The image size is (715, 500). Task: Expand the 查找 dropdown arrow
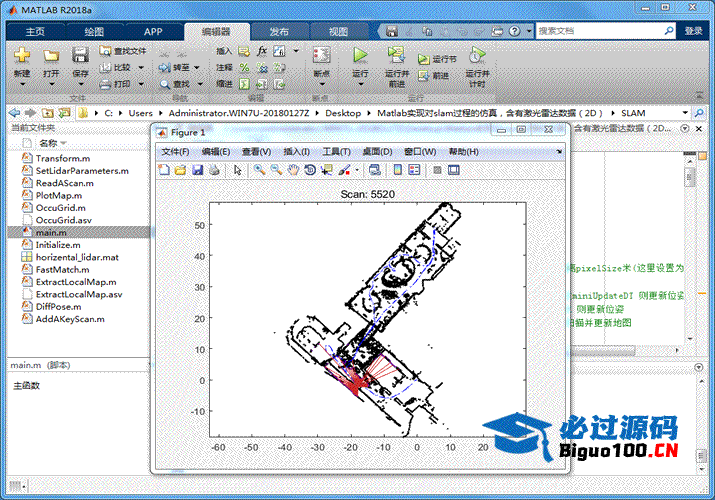pos(200,84)
